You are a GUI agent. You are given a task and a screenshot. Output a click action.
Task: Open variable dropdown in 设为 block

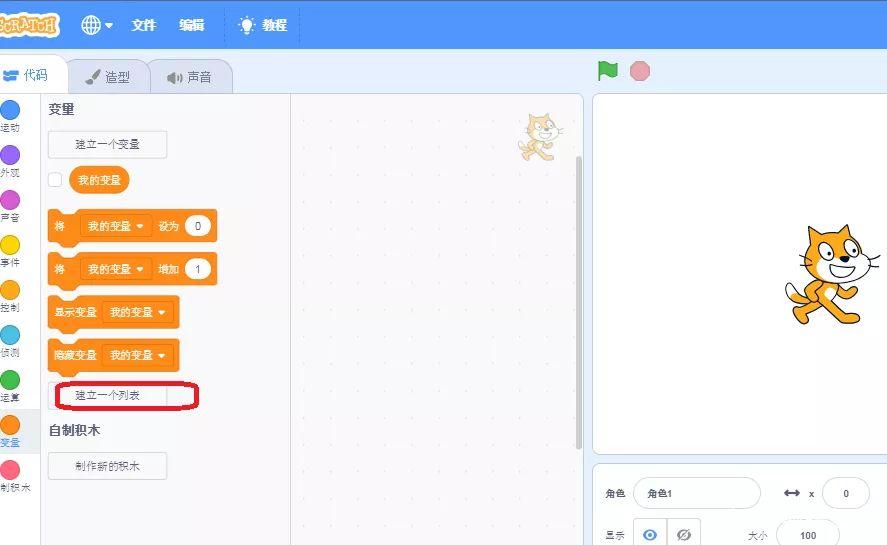coord(116,226)
